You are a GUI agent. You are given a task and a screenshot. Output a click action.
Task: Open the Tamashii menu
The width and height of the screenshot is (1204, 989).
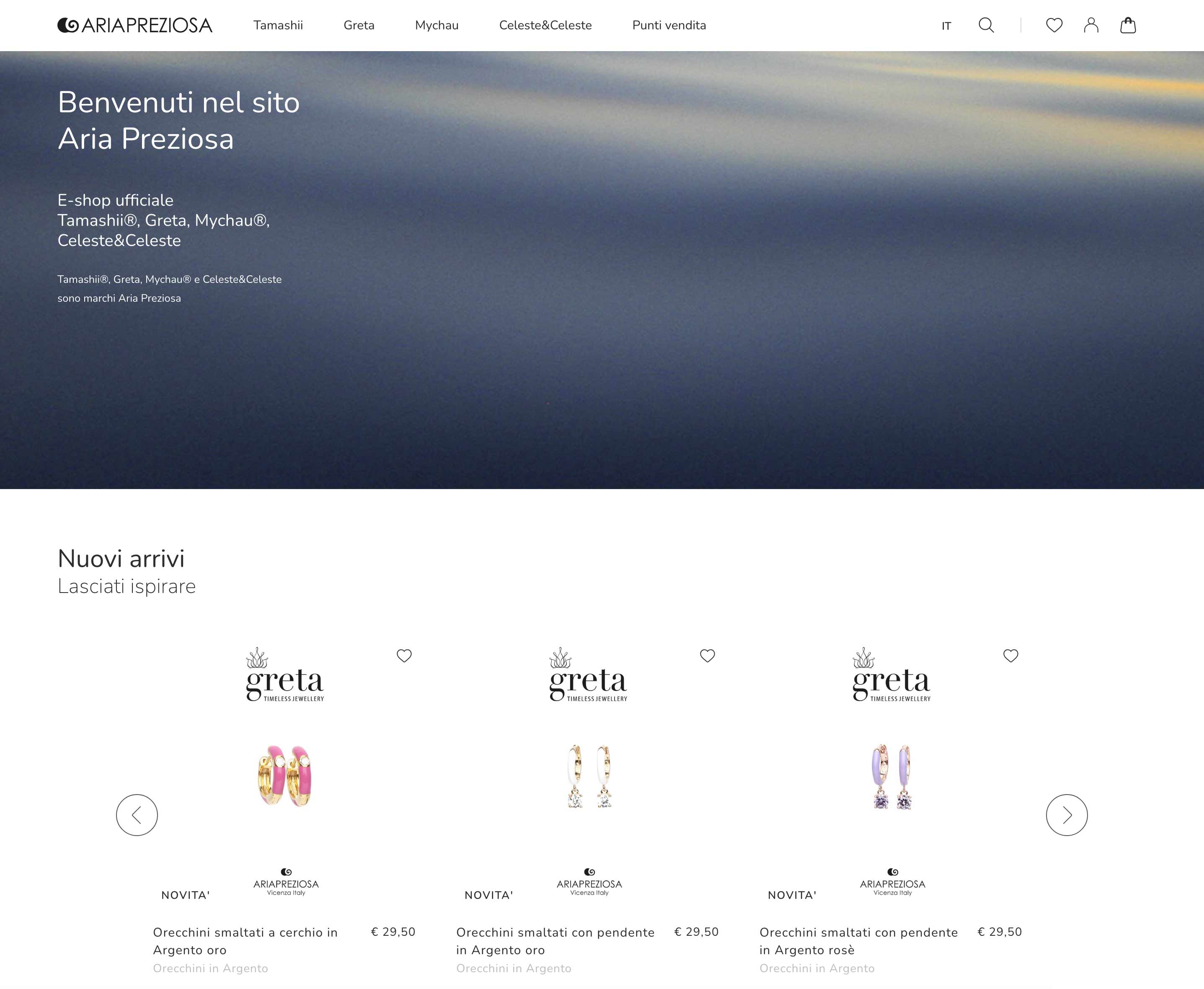(x=278, y=26)
